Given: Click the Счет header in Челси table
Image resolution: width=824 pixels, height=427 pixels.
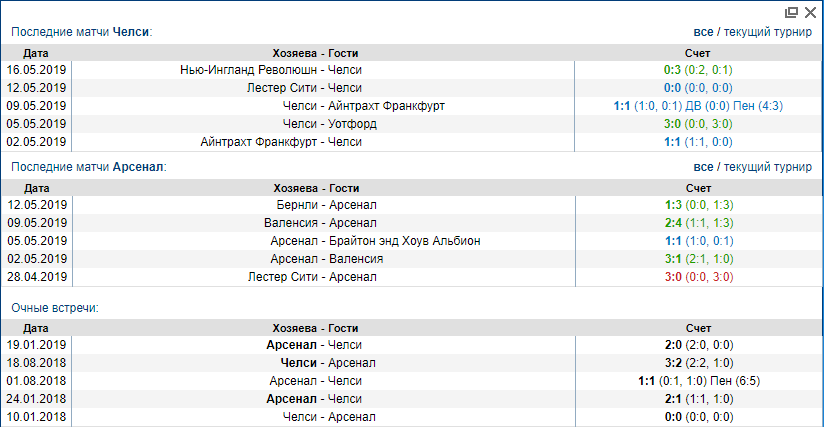Looking at the screenshot, I should tap(698, 52).
